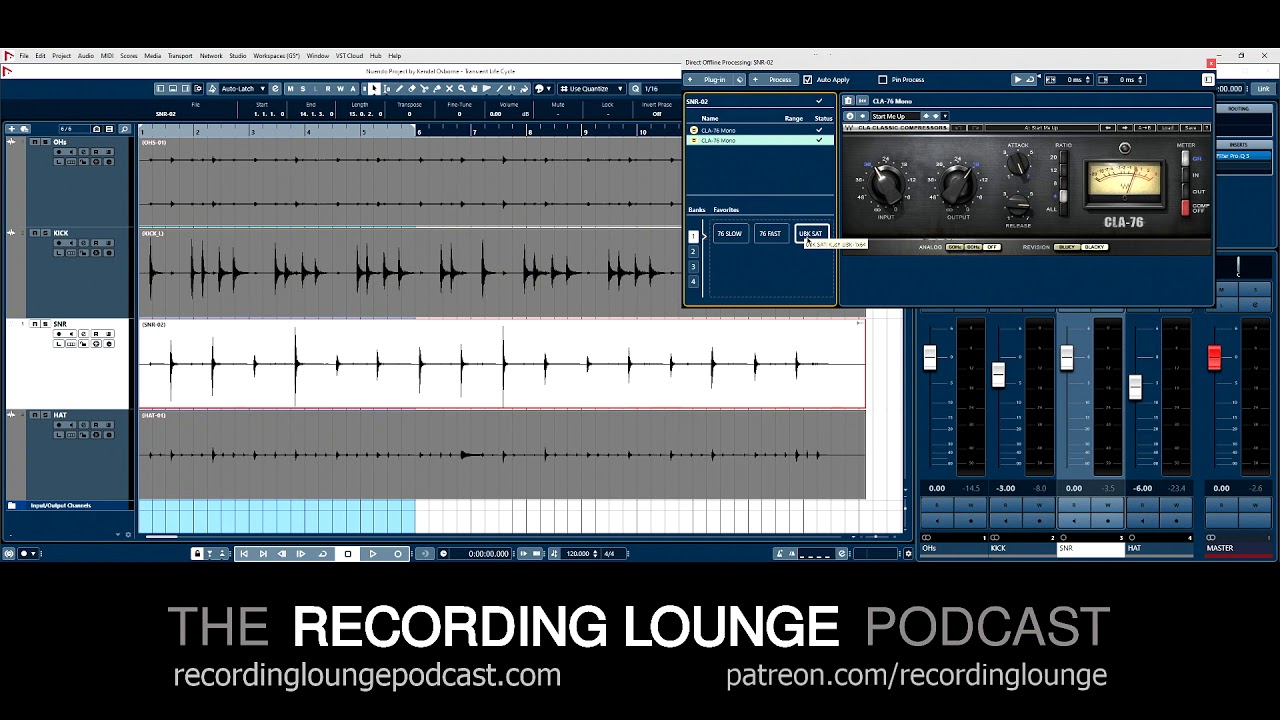
Task: Click the Stop transport button
Action: (348, 554)
